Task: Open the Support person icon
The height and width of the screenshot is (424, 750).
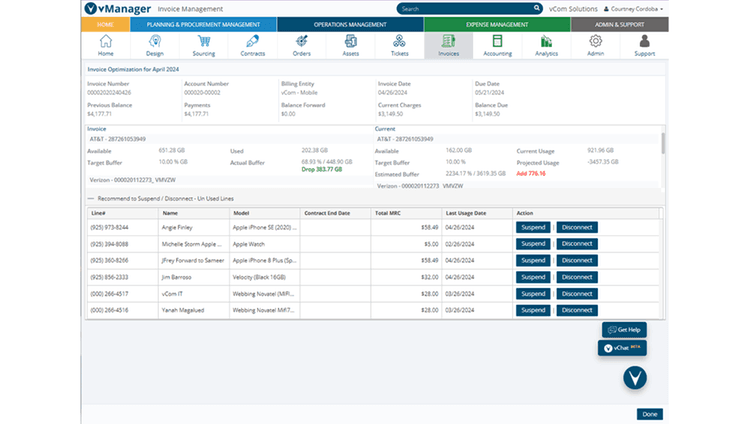Action: click(644, 45)
